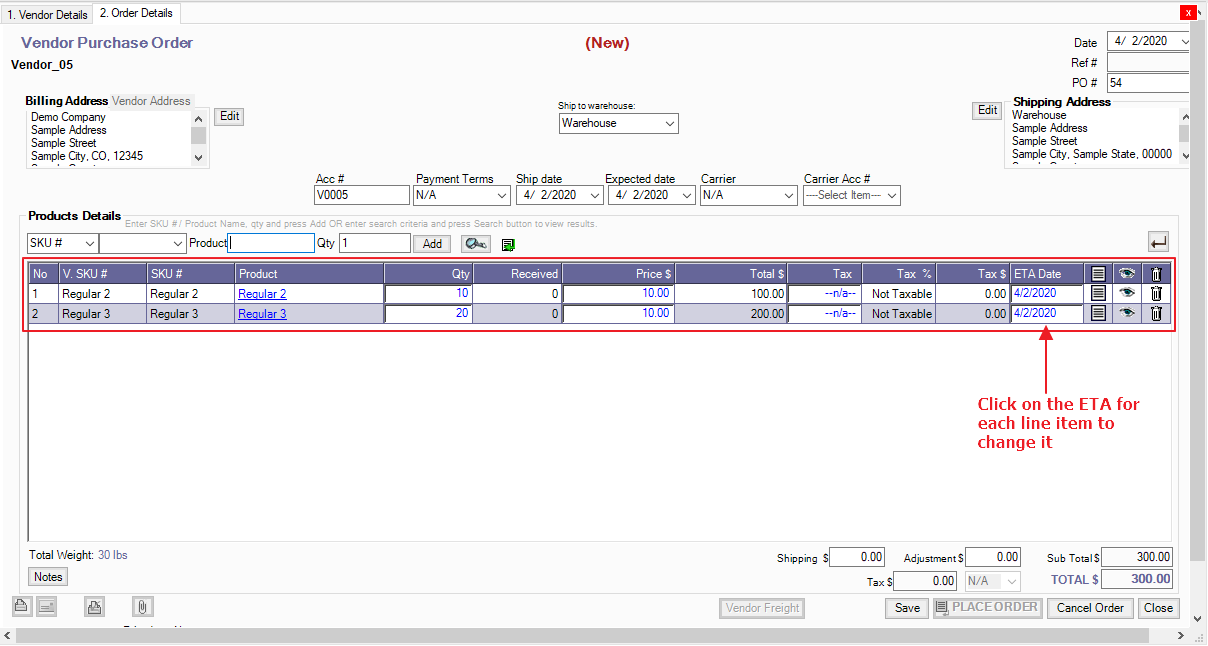The width and height of the screenshot is (1208, 646).
Task: Click the green import list icon
Action: coord(508,244)
